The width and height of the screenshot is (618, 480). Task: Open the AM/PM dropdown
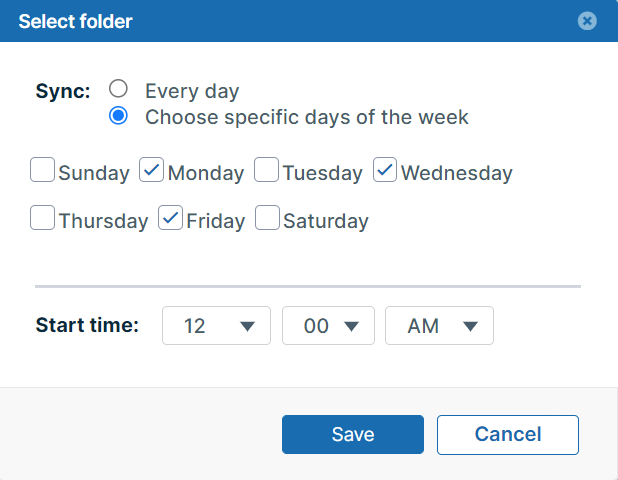click(x=439, y=326)
